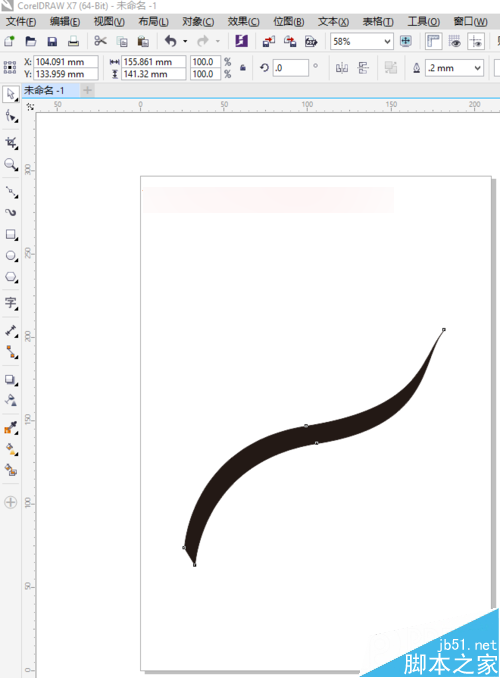Select the Shape tool
500x678 pixels.
coord(11,116)
